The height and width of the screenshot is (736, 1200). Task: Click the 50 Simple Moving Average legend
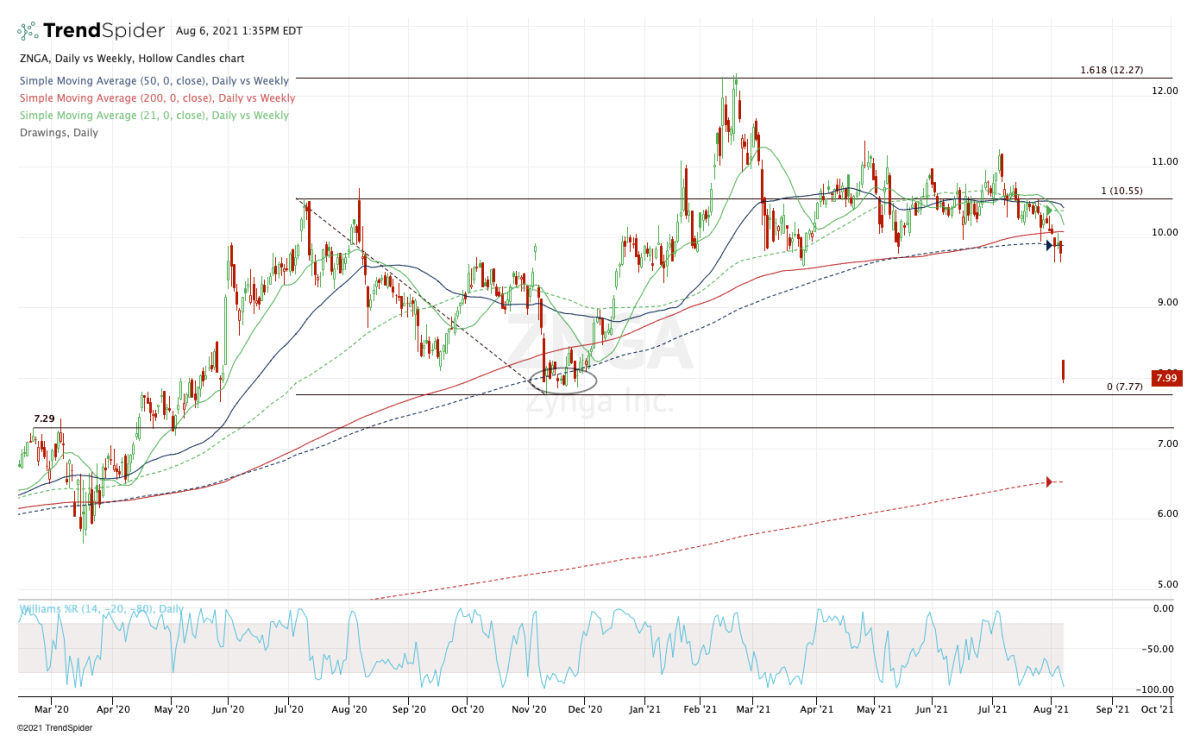[x=154, y=81]
